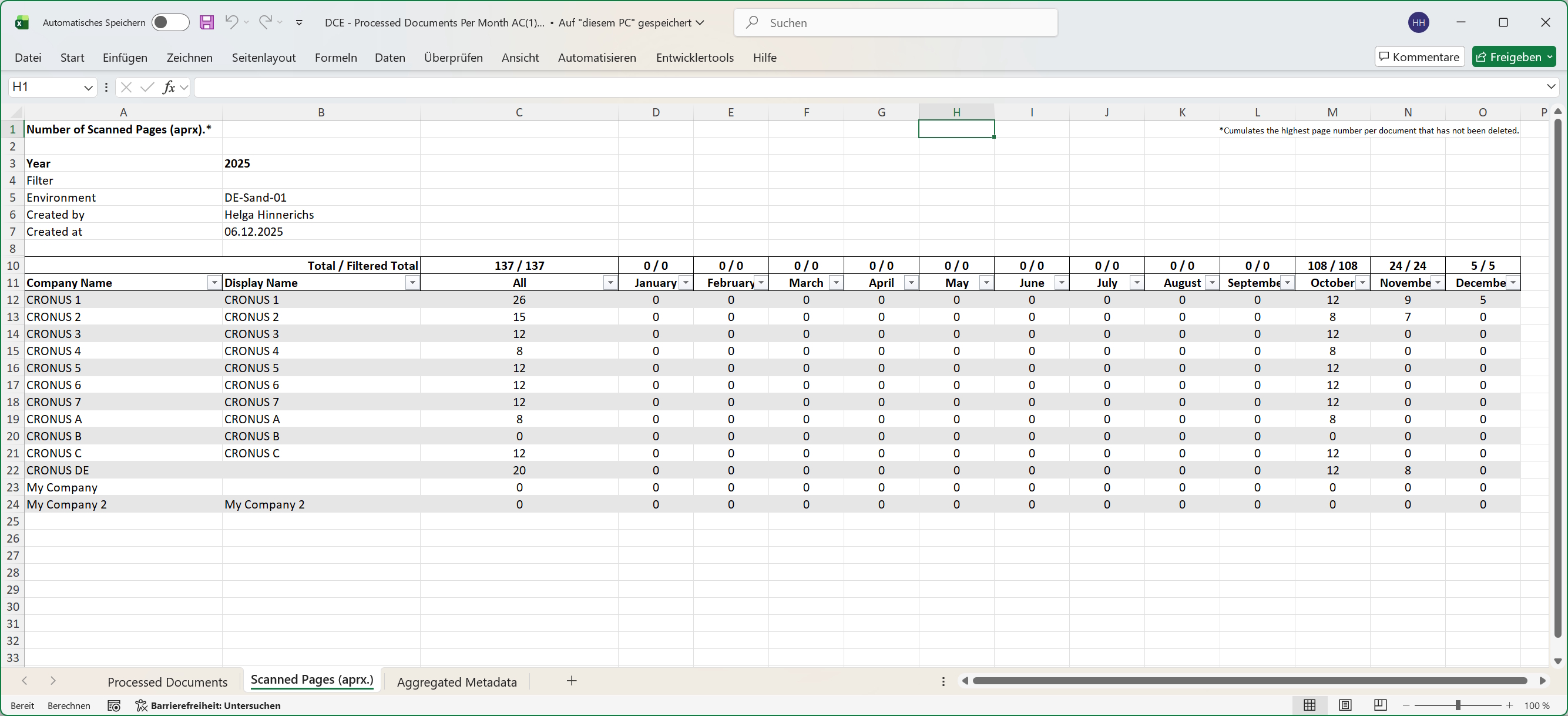Click the accessibility checker icon next to Barrierefreiheit

click(x=140, y=705)
